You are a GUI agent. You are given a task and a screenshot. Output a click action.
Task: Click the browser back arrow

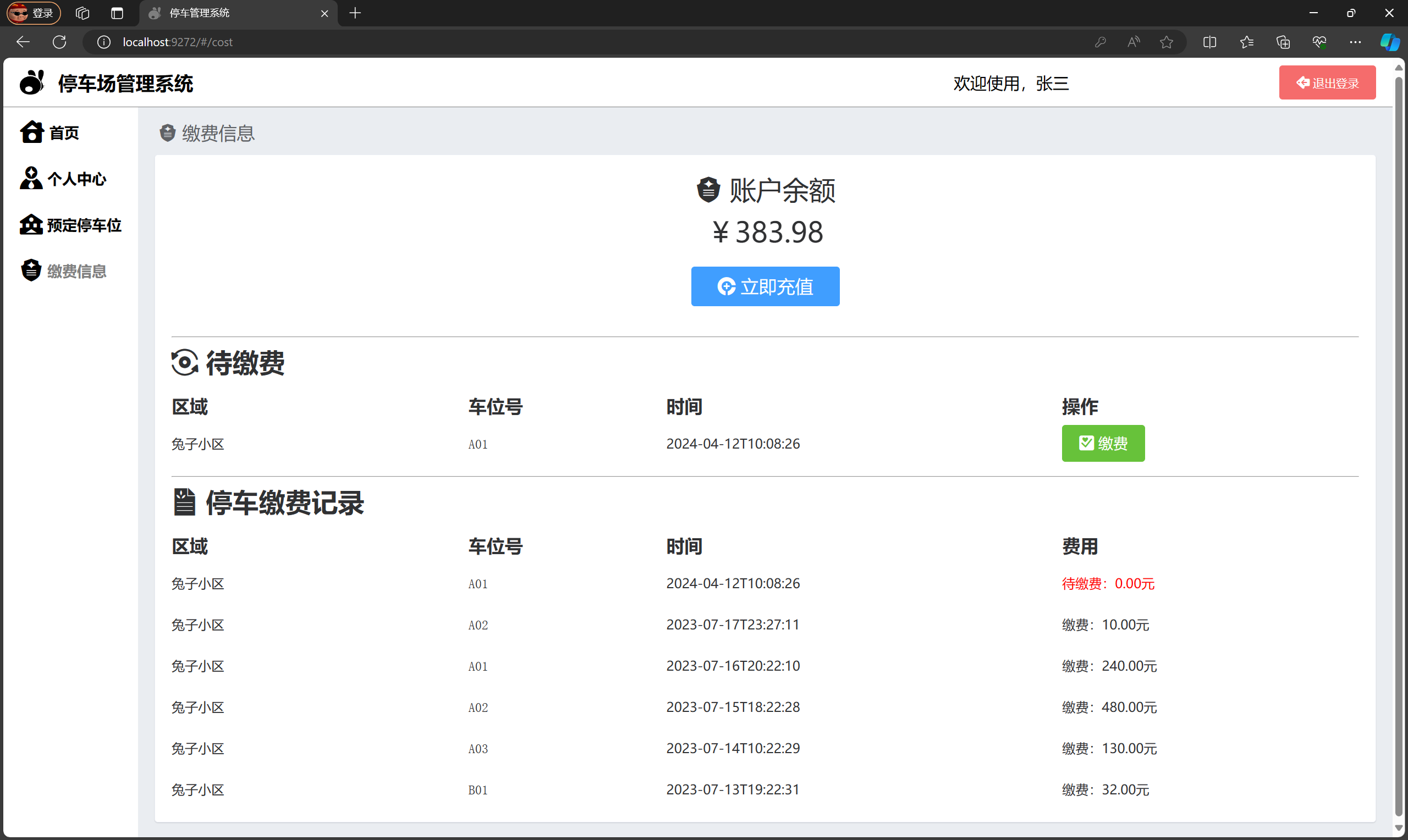(x=23, y=42)
